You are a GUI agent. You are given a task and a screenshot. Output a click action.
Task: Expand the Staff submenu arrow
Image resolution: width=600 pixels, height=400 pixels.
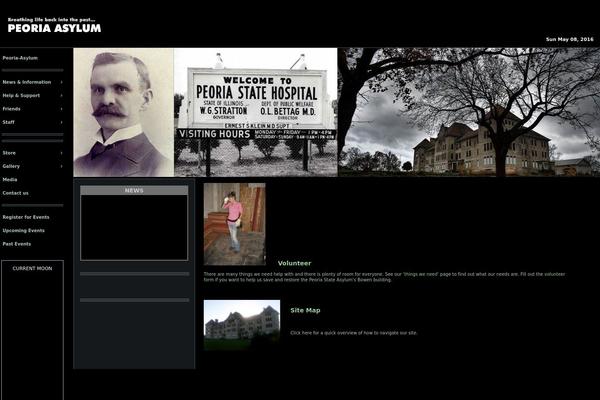click(x=61, y=122)
